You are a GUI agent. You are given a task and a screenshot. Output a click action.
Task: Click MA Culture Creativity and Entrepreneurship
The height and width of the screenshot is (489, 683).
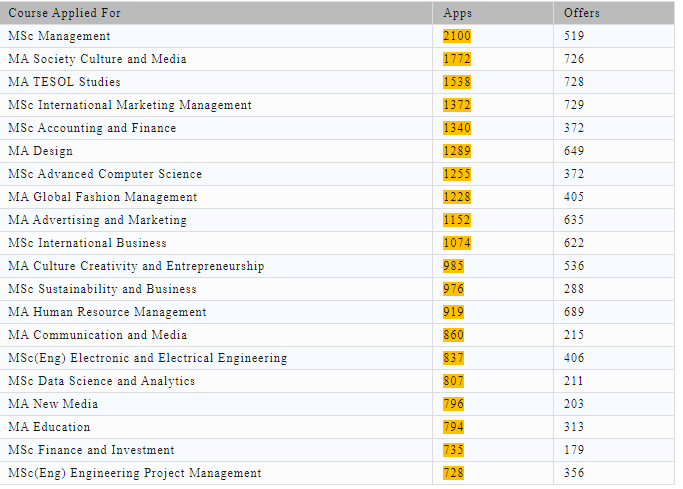pyautogui.click(x=136, y=266)
